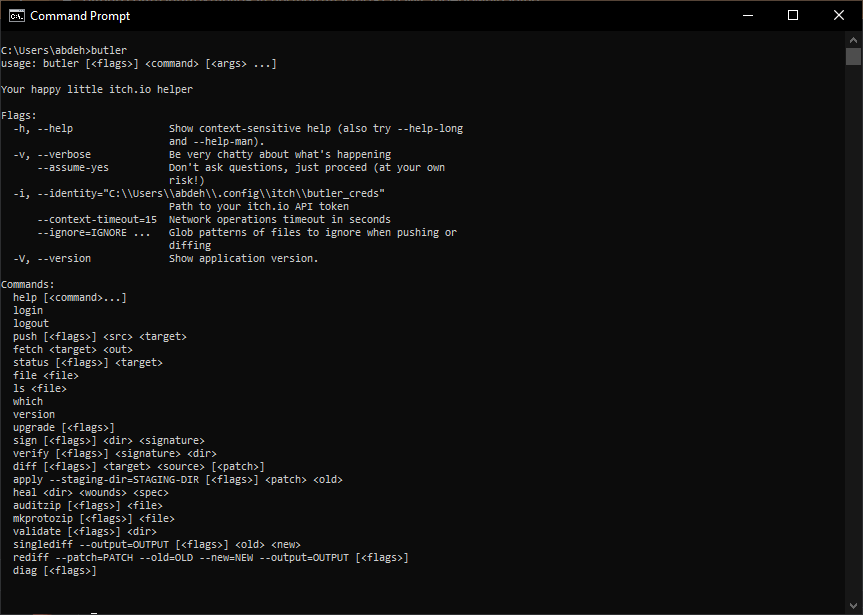Click the 'sign [<flags>] <dir> <signature>' line
The width and height of the screenshot is (863, 615).
pyautogui.click(x=109, y=440)
